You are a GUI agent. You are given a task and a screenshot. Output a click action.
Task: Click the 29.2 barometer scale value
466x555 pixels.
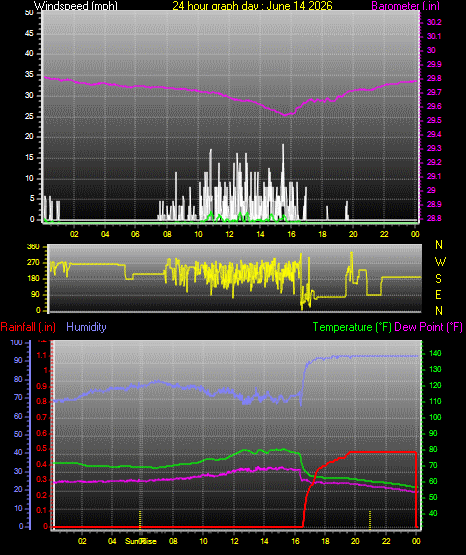tap(434, 162)
